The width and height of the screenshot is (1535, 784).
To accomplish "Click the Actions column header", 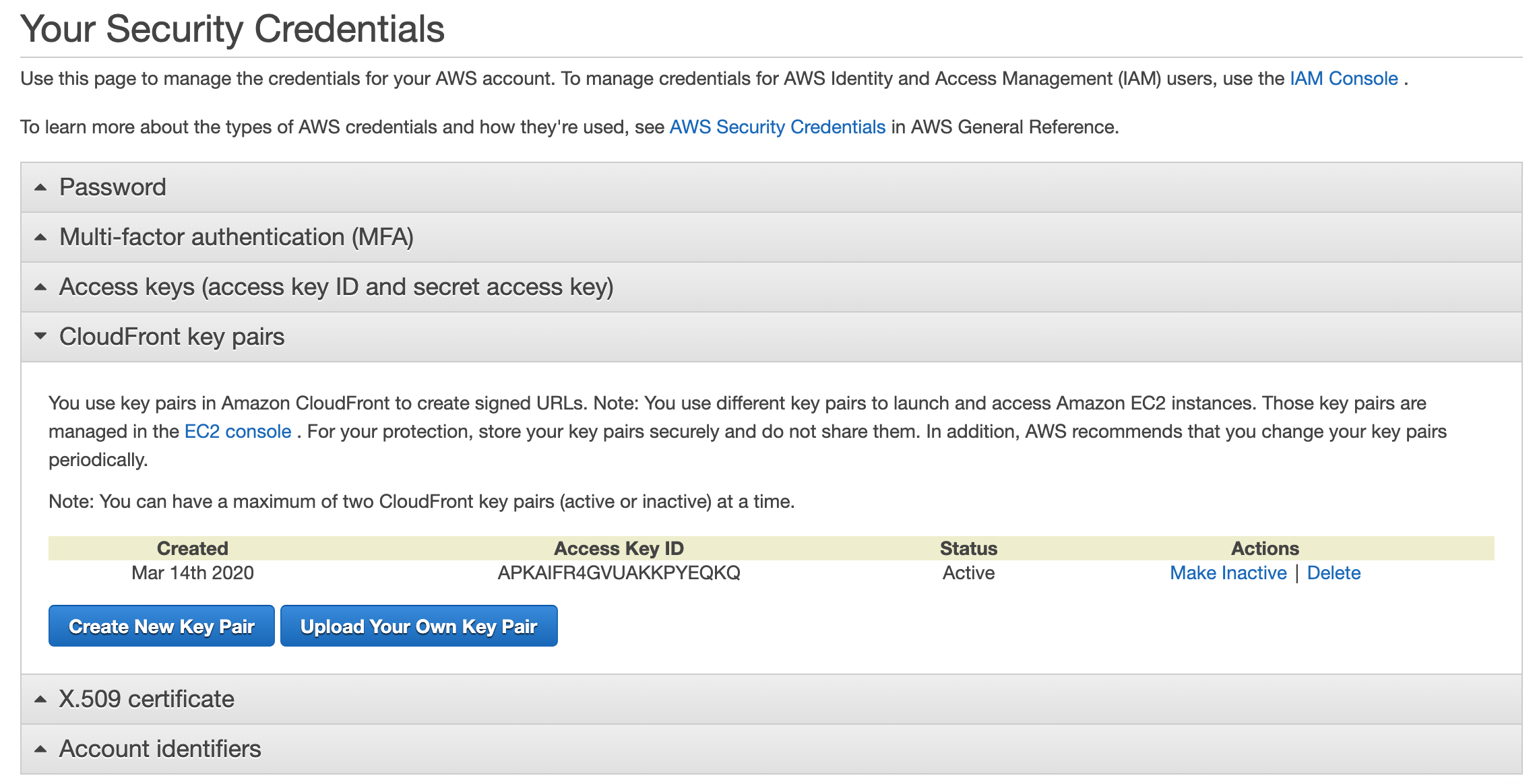I will [x=1265, y=548].
